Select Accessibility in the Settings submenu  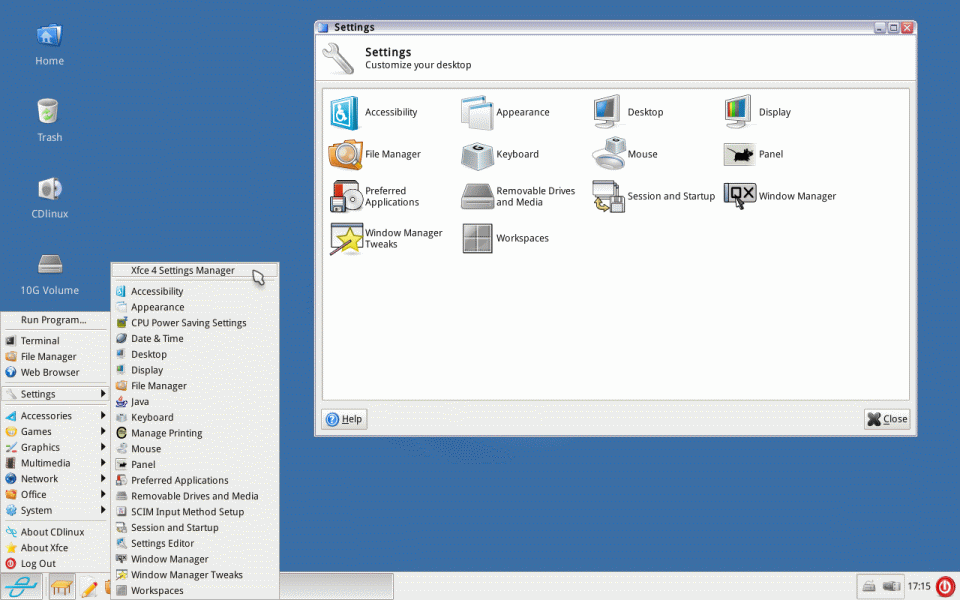(195, 292)
